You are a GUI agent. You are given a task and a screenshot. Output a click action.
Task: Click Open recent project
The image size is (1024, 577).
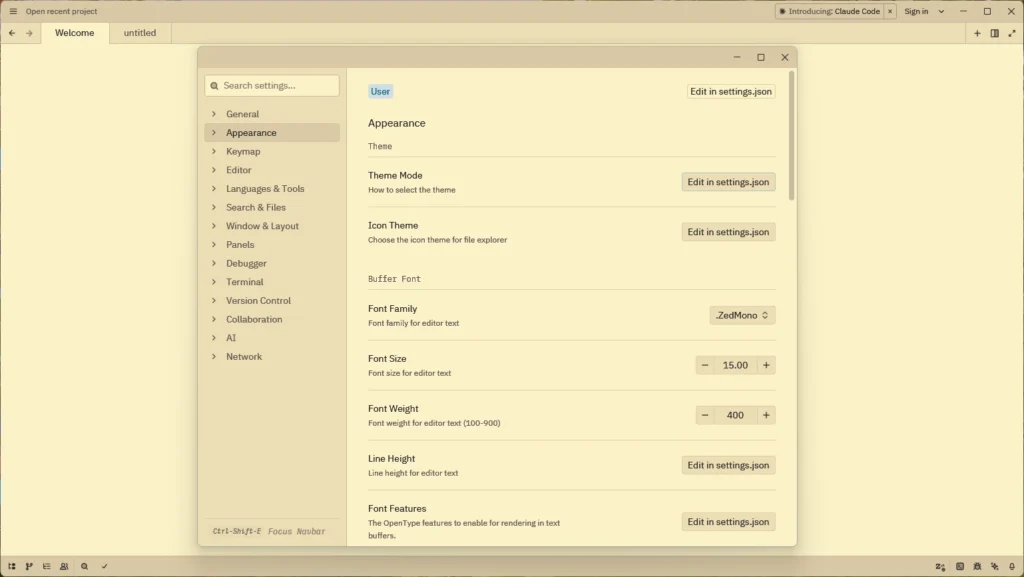tap(61, 11)
